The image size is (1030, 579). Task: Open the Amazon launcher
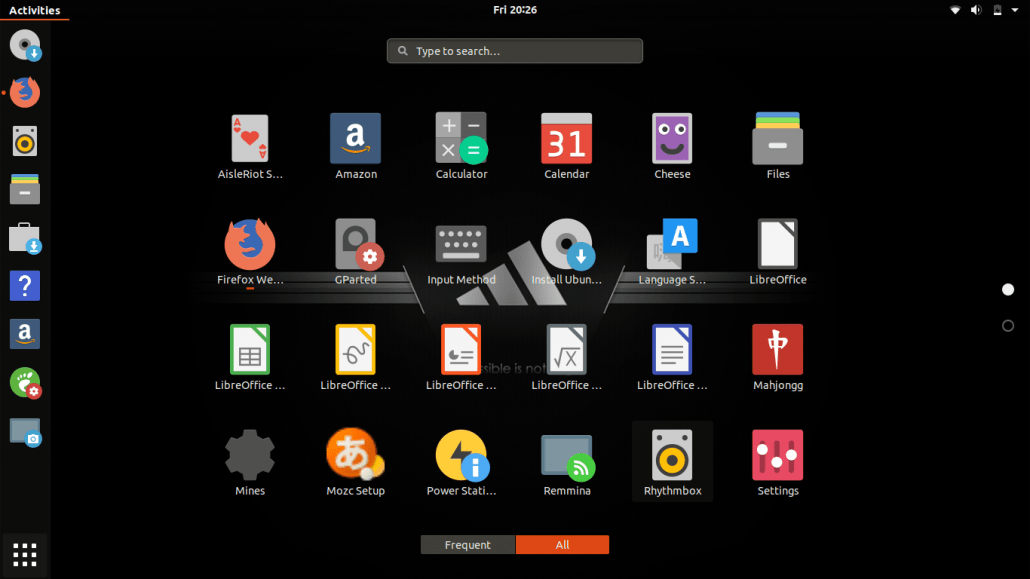[x=355, y=138]
